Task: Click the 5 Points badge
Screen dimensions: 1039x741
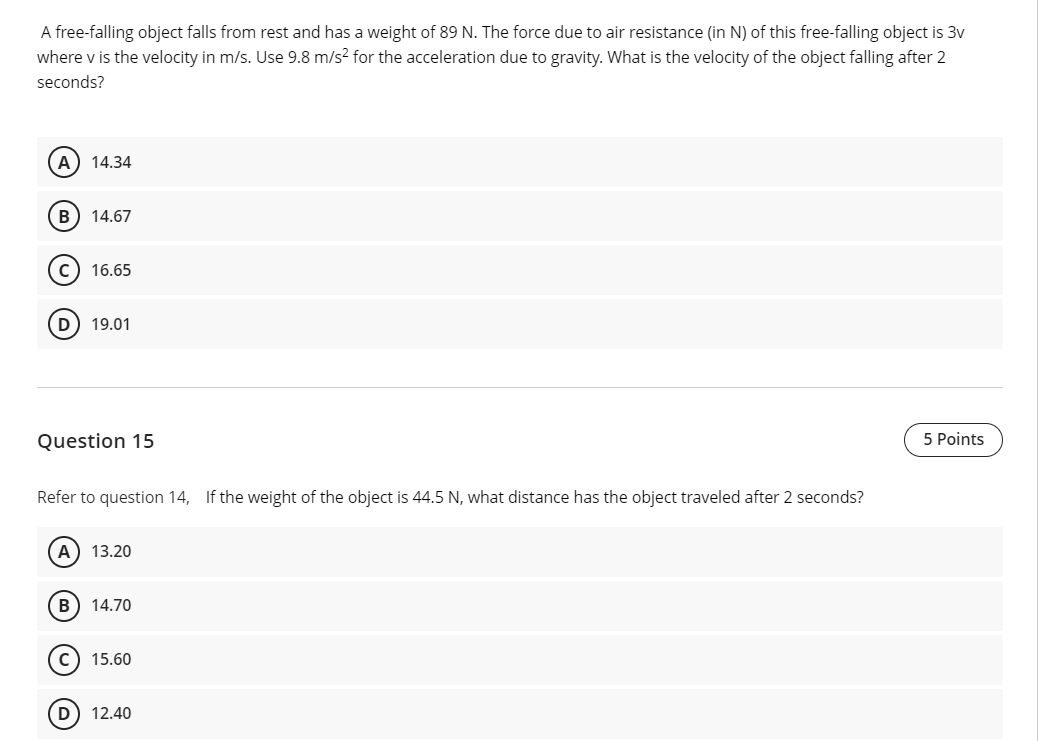Action: [x=953, y=439]
